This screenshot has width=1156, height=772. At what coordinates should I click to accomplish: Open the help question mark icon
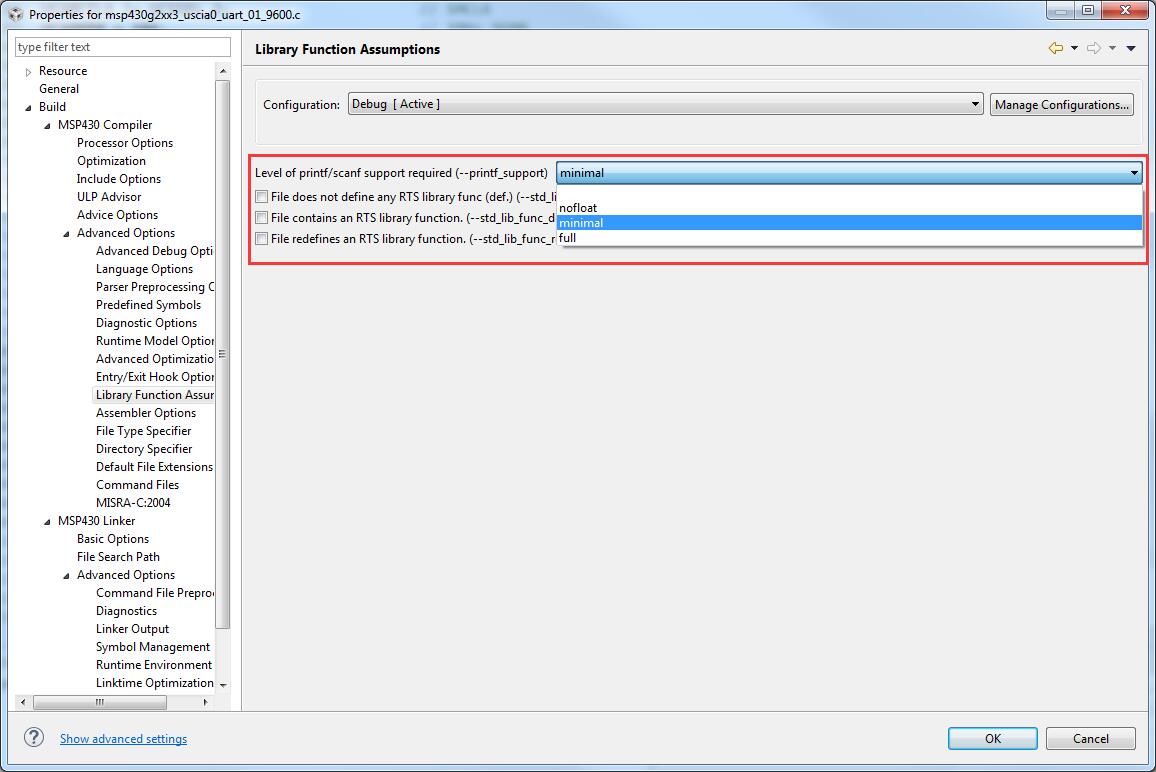click(34, 737)
